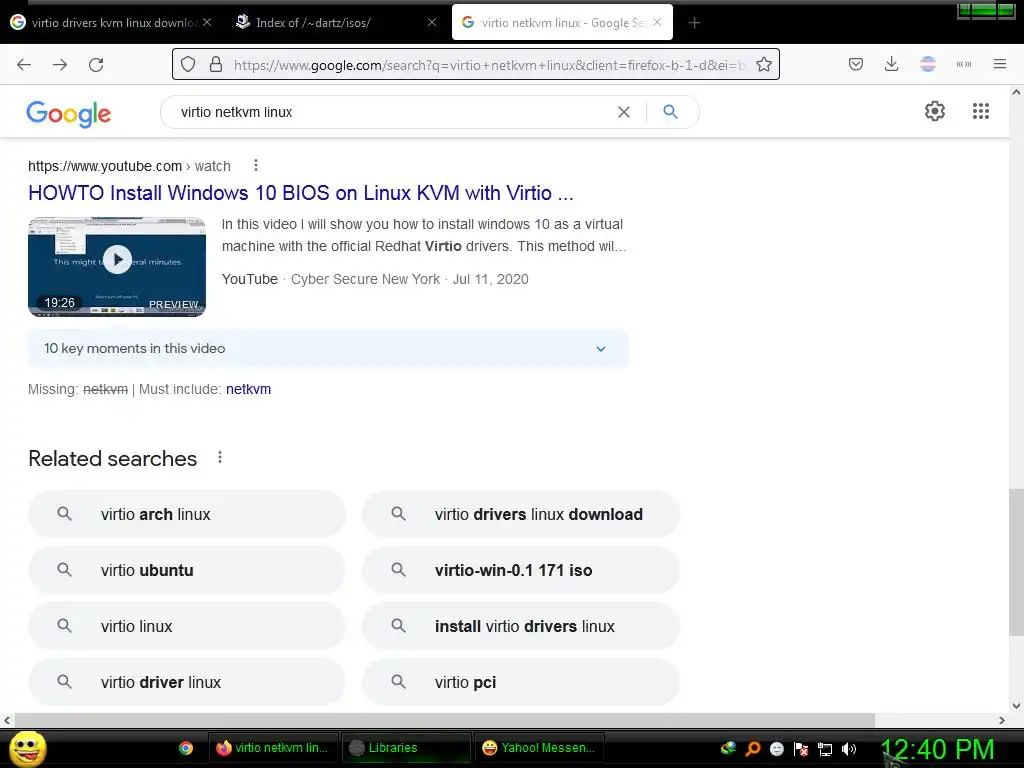Open a new browser tab

click(x=694, y=23)
